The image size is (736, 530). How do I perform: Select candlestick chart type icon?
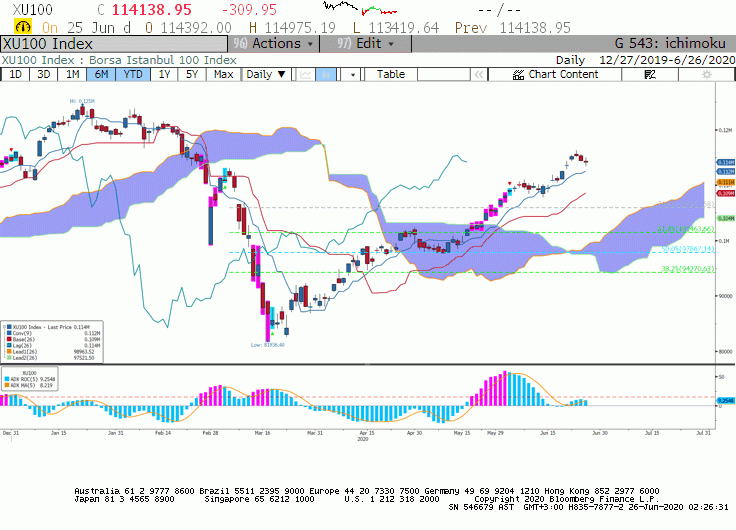point(326,75)
